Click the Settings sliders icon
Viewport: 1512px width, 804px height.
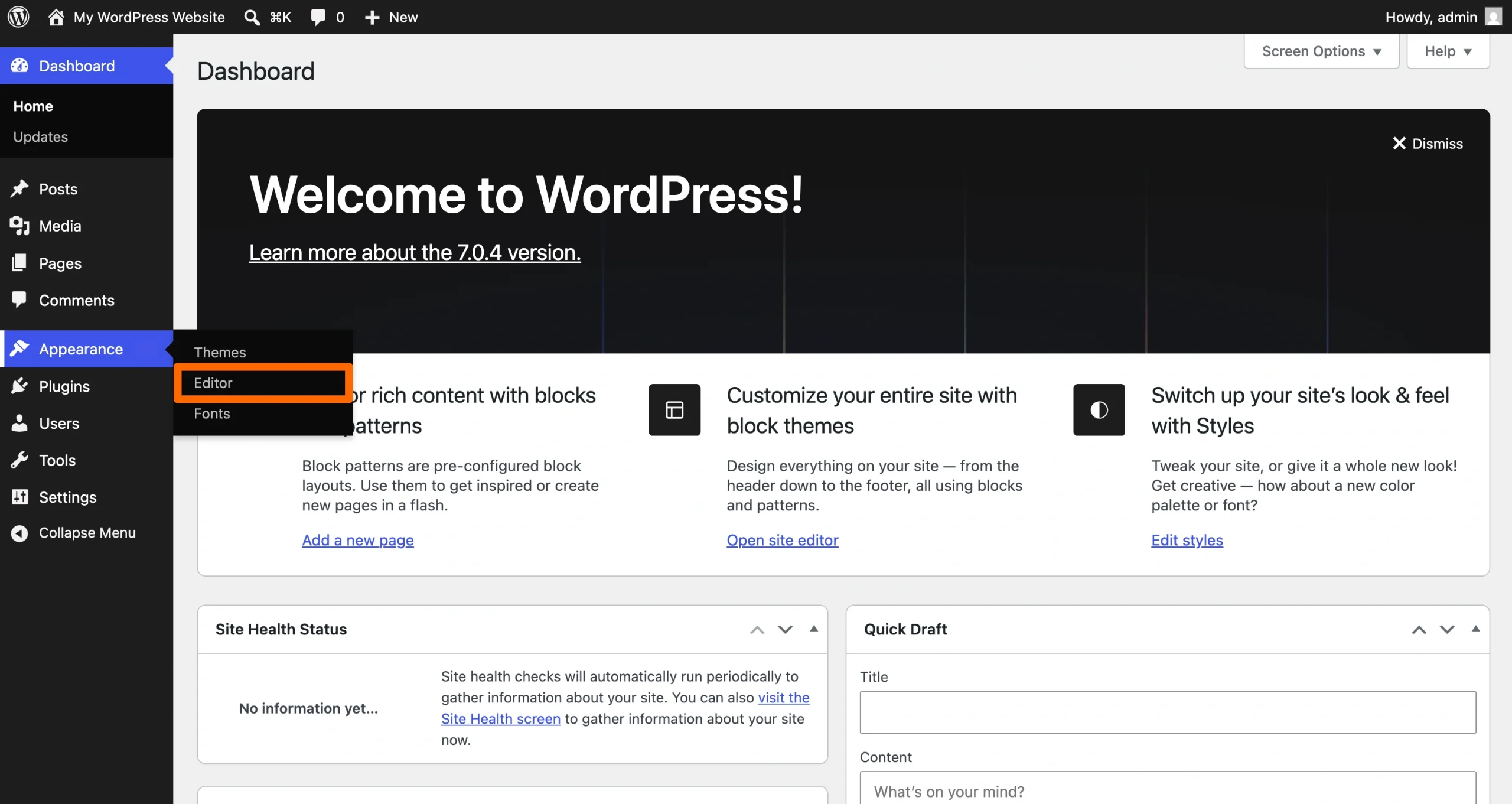pyautogui.click(x=19, y=497)
